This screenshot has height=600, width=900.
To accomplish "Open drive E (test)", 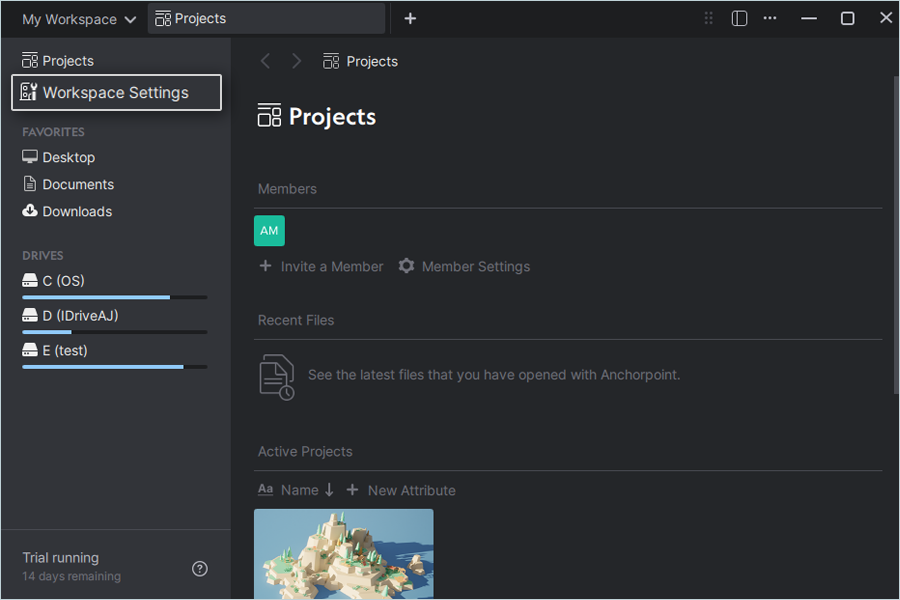I will 55,350.
